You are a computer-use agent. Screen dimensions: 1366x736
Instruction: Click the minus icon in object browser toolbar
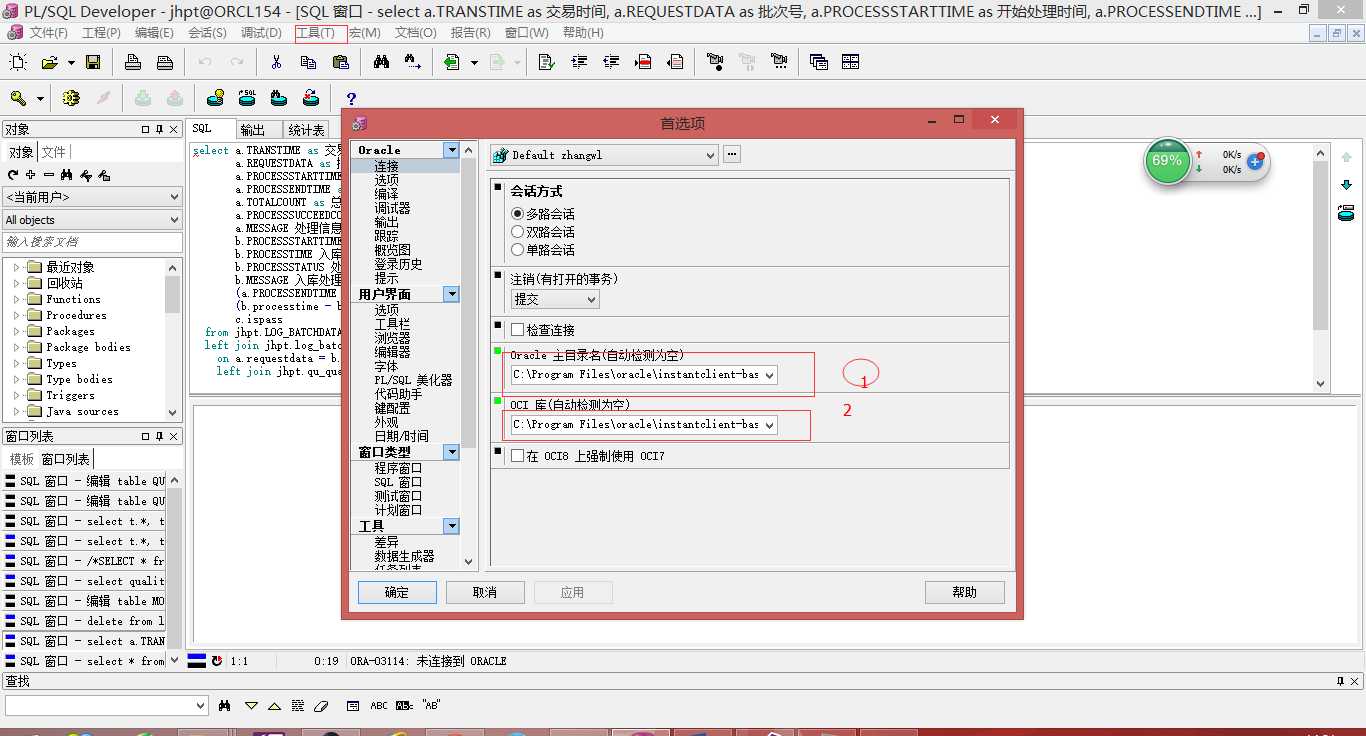[50, 175]
